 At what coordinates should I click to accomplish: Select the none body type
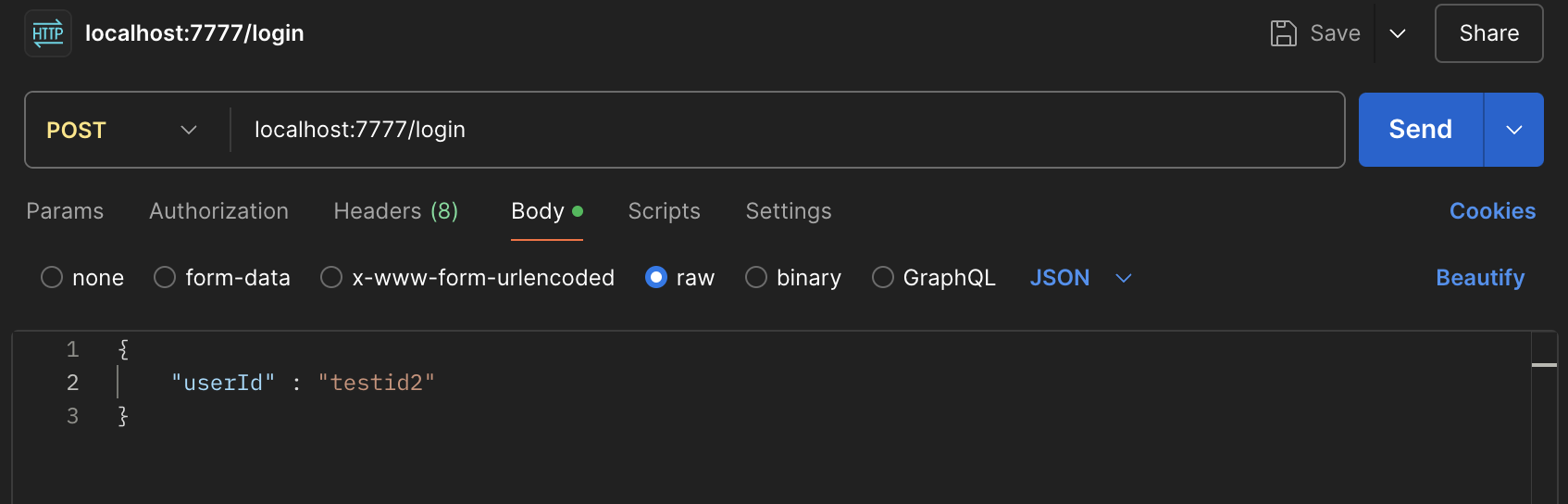(x=52, y=278)
